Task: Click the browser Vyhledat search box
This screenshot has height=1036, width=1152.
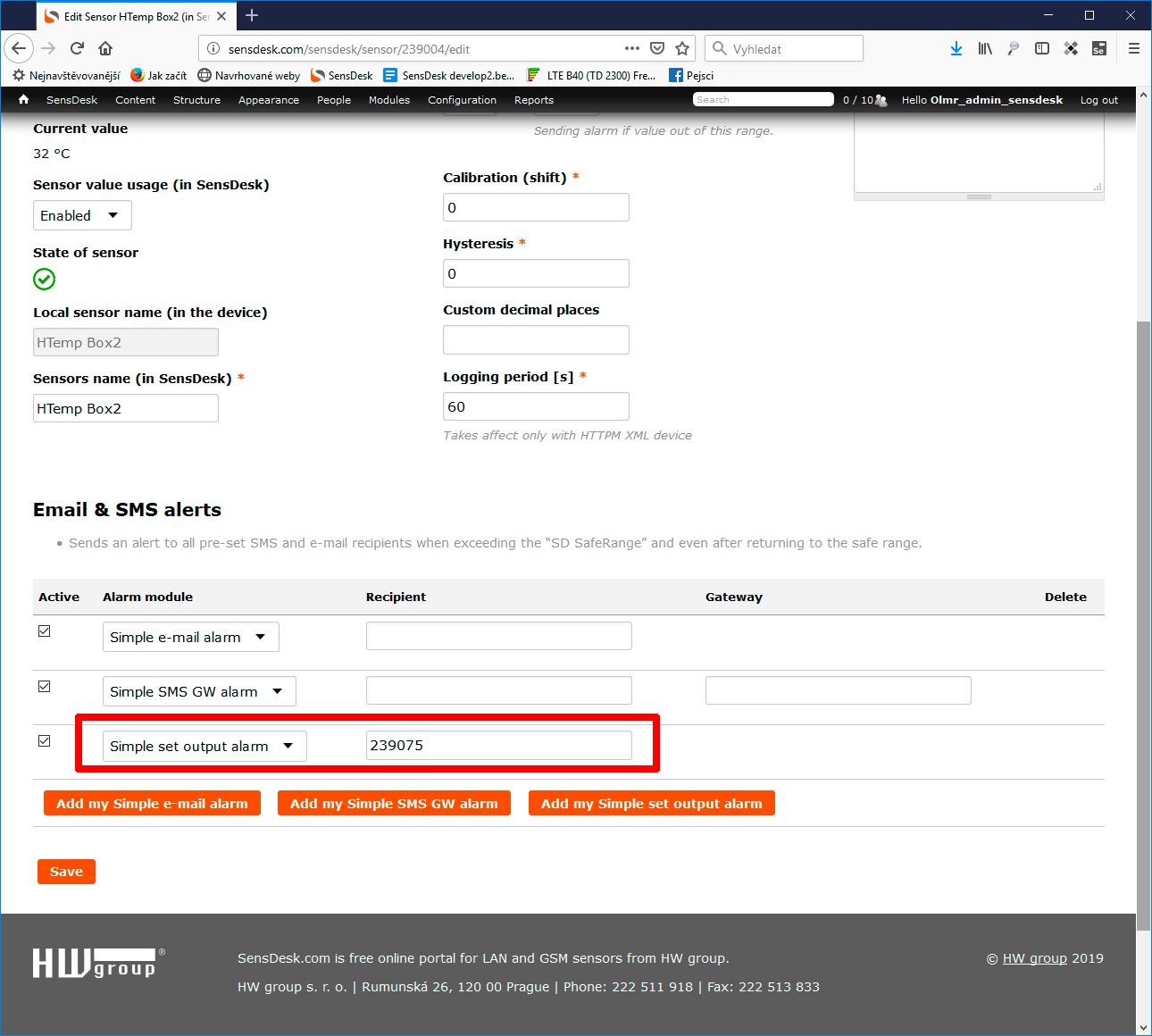Action: pos(784,48)
